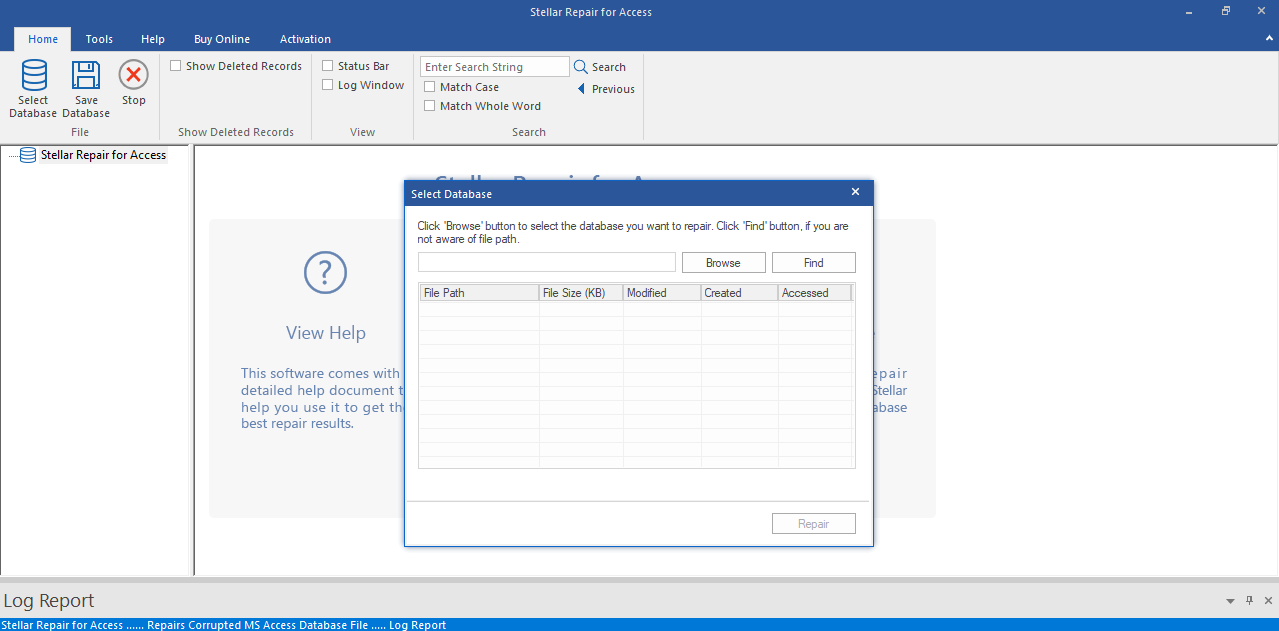Click the blue log status line text
The width and height of the screenshot is (1279, 631).
[x=224, y=625]
